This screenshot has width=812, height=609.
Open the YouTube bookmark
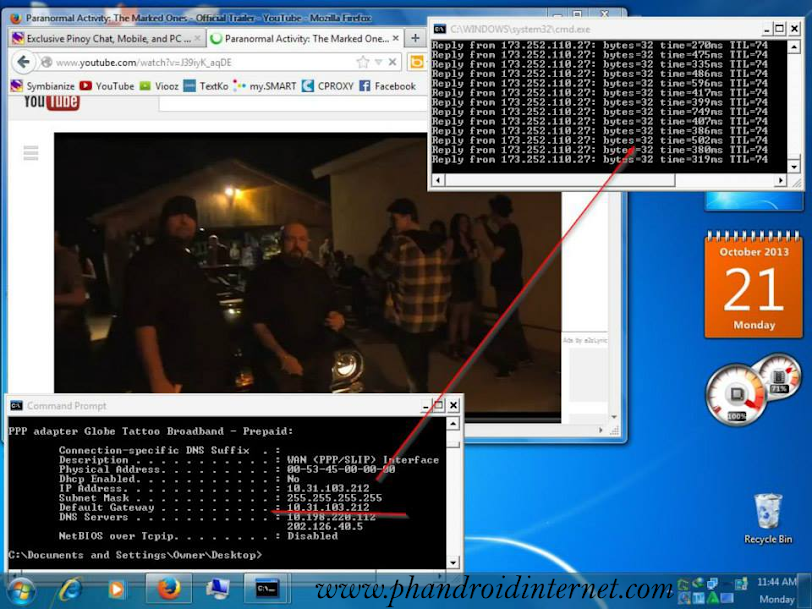click(107, 86)
